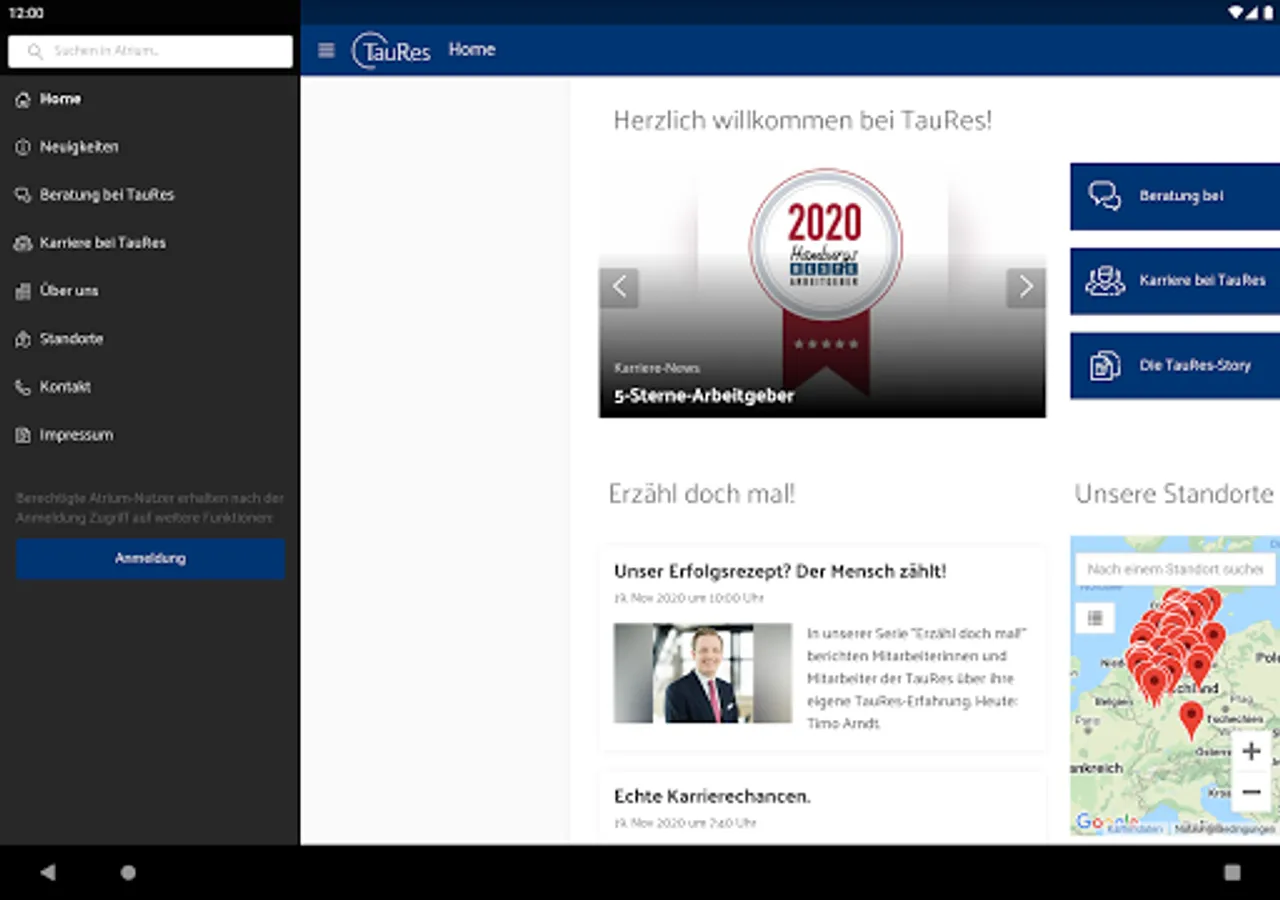This screenshot has width=1280, height=900.
Task: Click the Beratung bei TauRes chat icon in sidebar
Action: tap(23, 195)
